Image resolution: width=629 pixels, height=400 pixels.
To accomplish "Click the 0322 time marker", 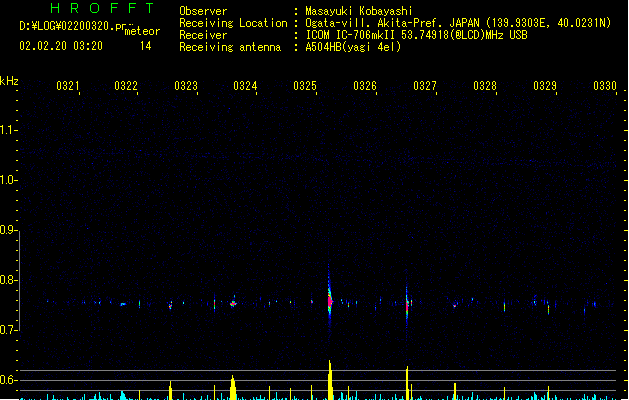I will (x=126, y=86).
